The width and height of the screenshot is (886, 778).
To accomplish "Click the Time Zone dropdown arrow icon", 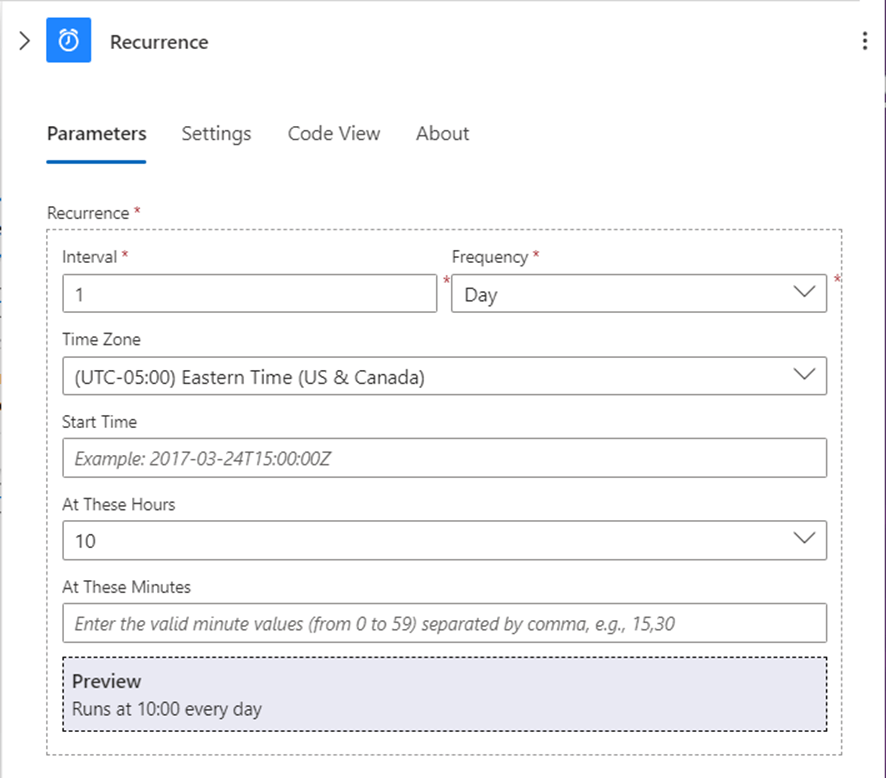I will [804, 376].
